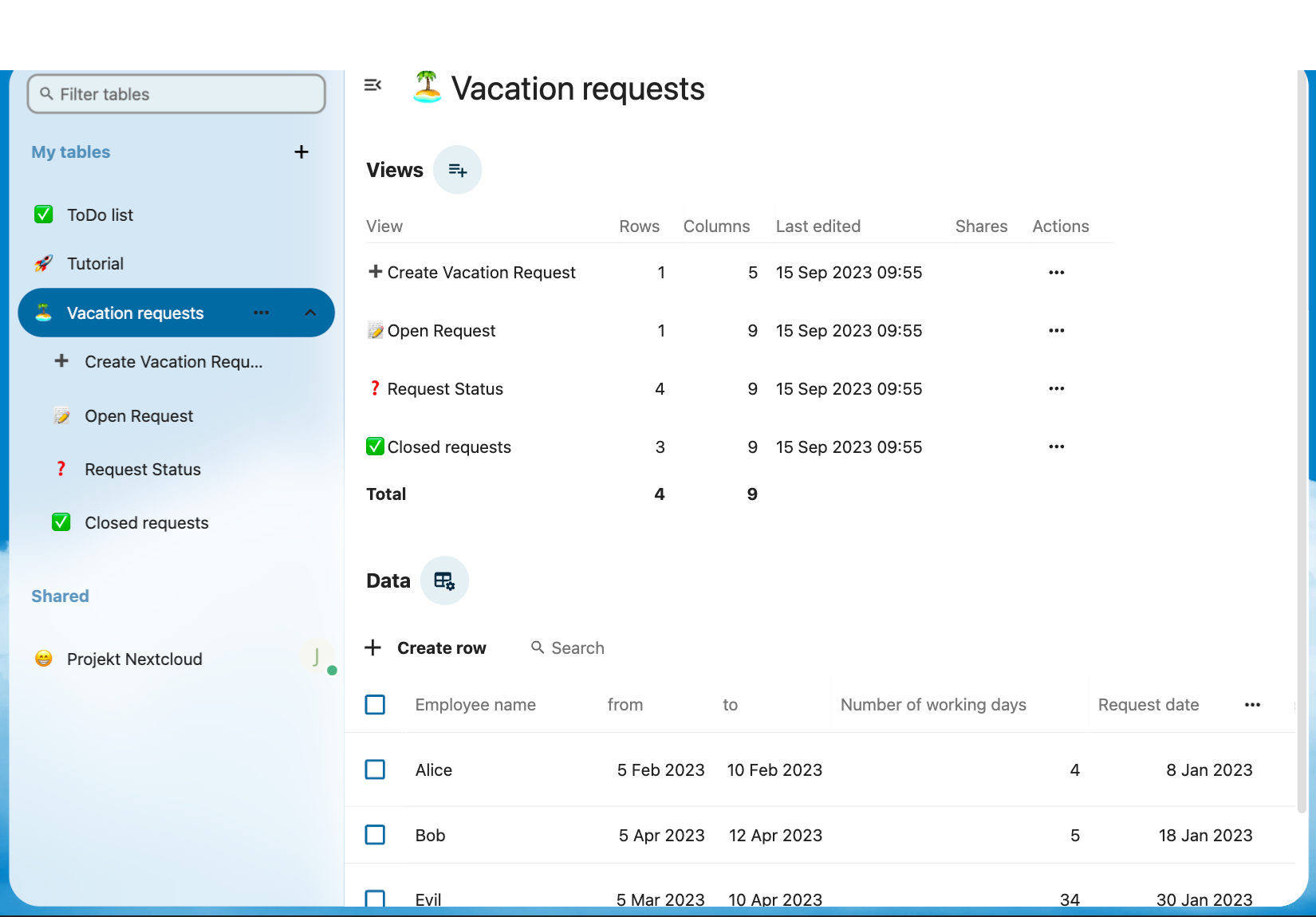Open actions menu for Request Status view
The width and height of the screenshot is (1316, 917).
pyautogui.click(x=1056, y=388)
